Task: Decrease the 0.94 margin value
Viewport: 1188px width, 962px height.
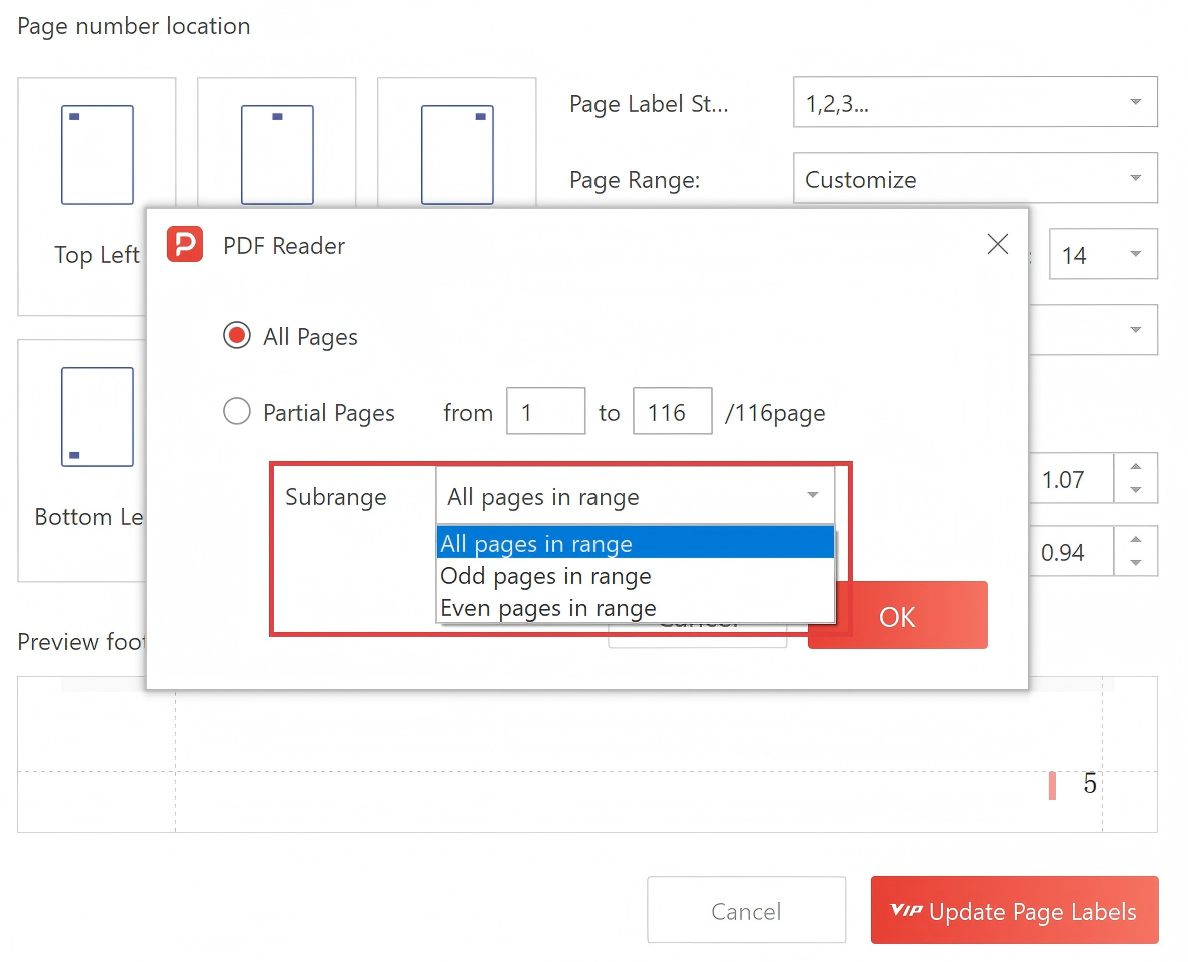Action: click(1136, 563)
